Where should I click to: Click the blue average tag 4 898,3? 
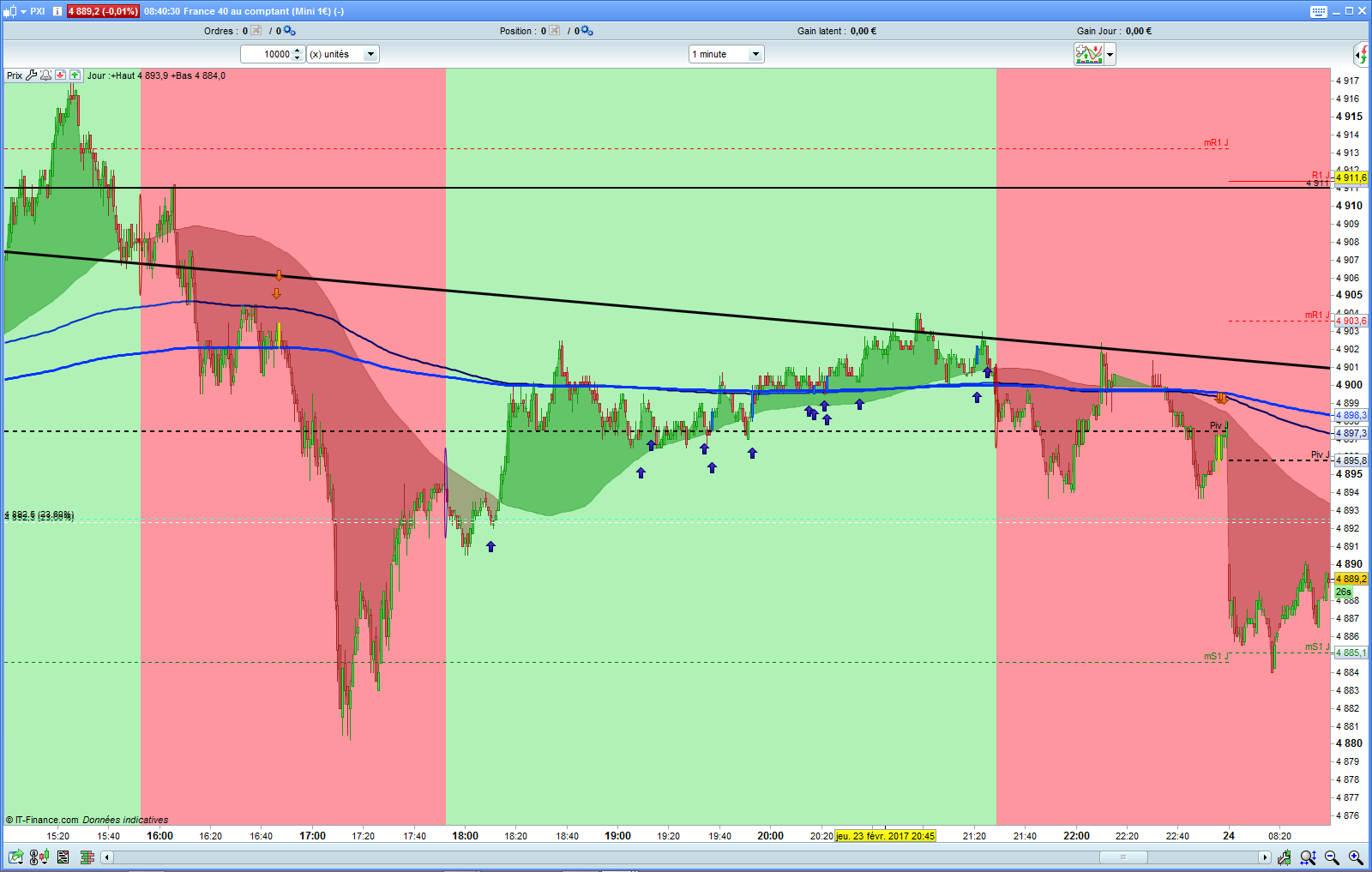pyautogui.click(x=1351, y=415)
